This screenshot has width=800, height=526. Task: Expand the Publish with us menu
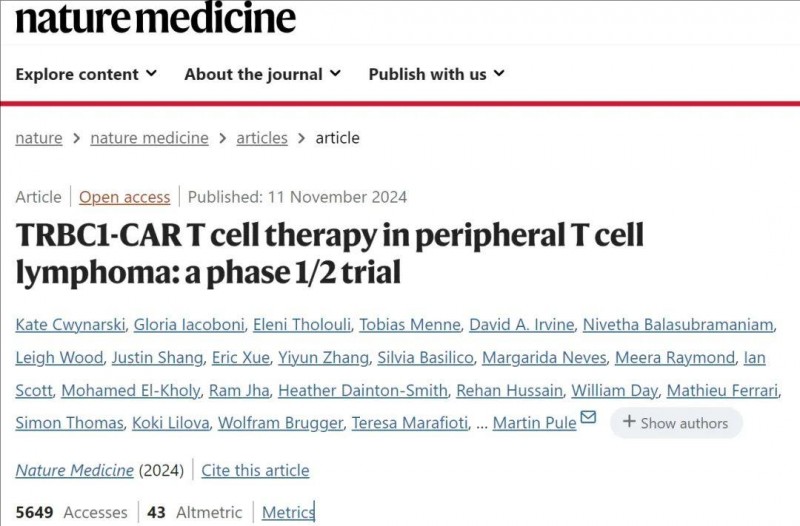point(437,74)
